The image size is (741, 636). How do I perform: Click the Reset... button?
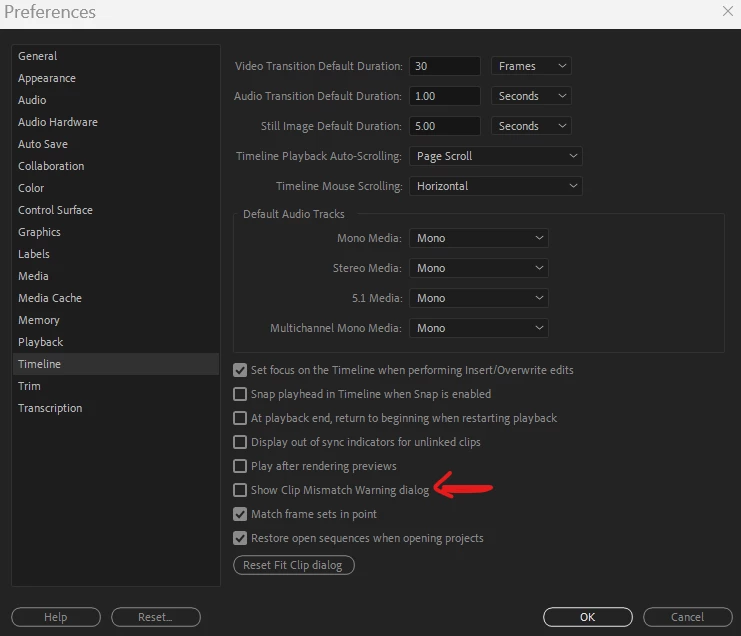155,617
